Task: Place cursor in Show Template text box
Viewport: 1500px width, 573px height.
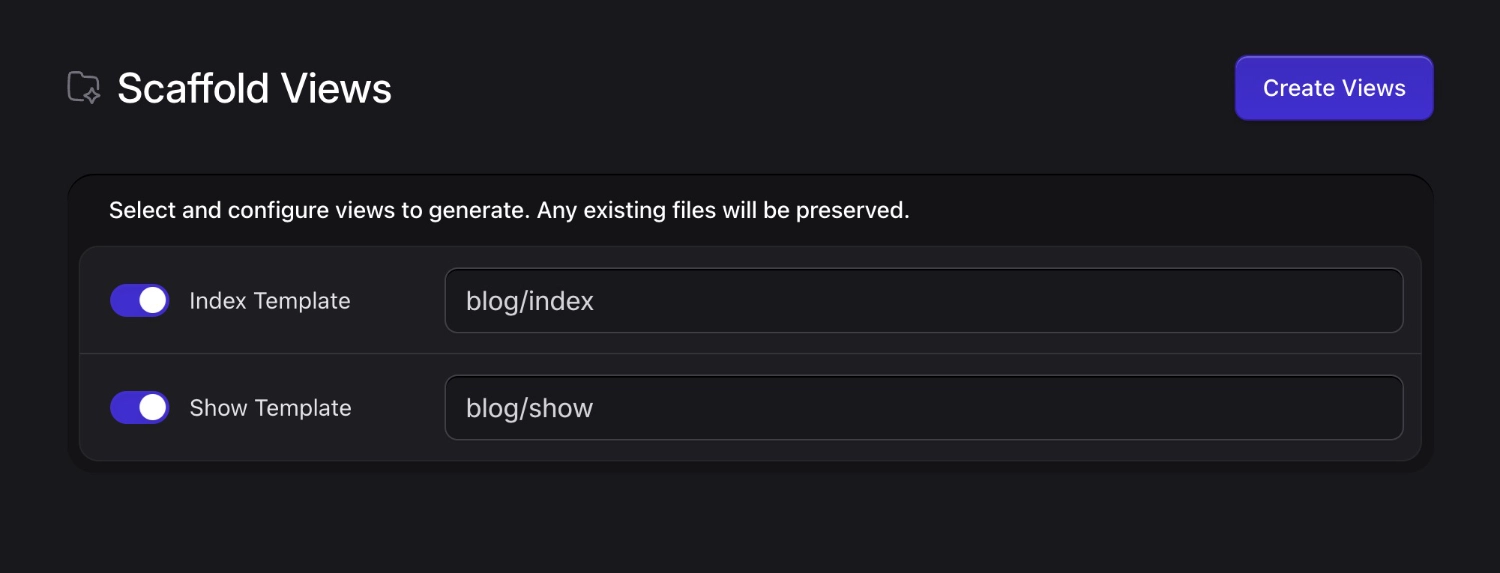Action: pyautogui.click(x=923, y=407)
